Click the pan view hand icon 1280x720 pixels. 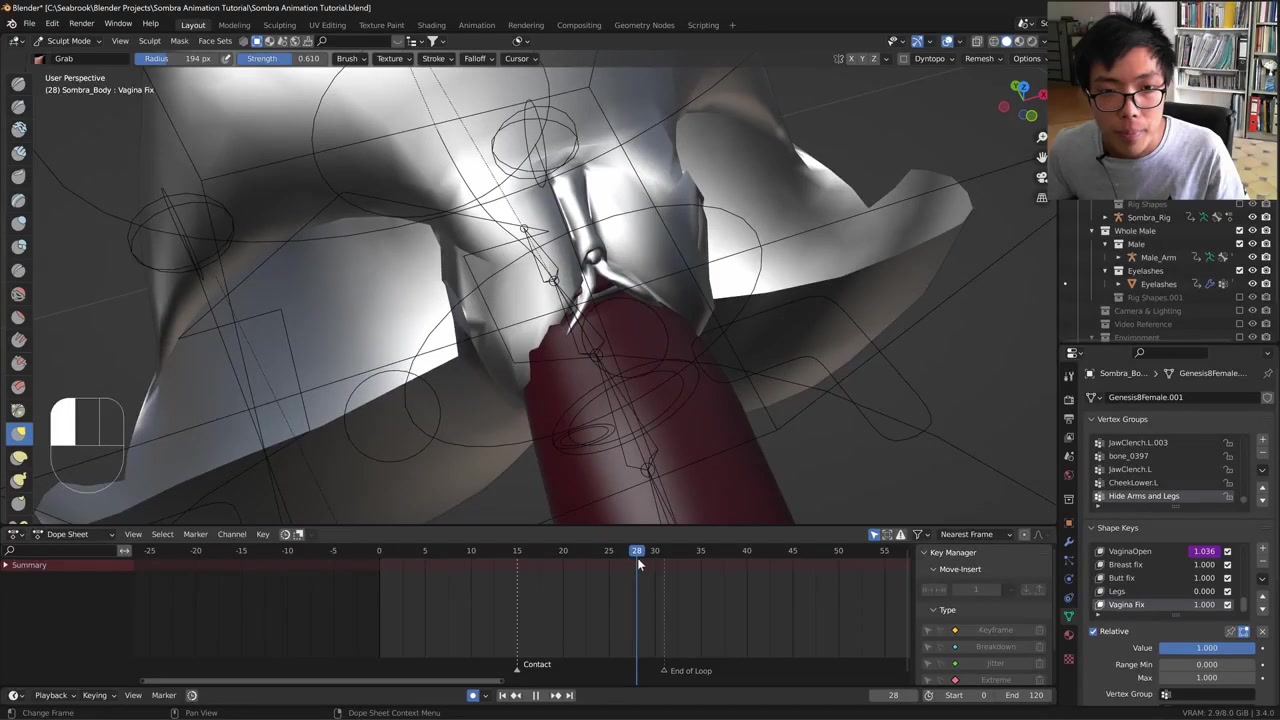coord(1041,157)
